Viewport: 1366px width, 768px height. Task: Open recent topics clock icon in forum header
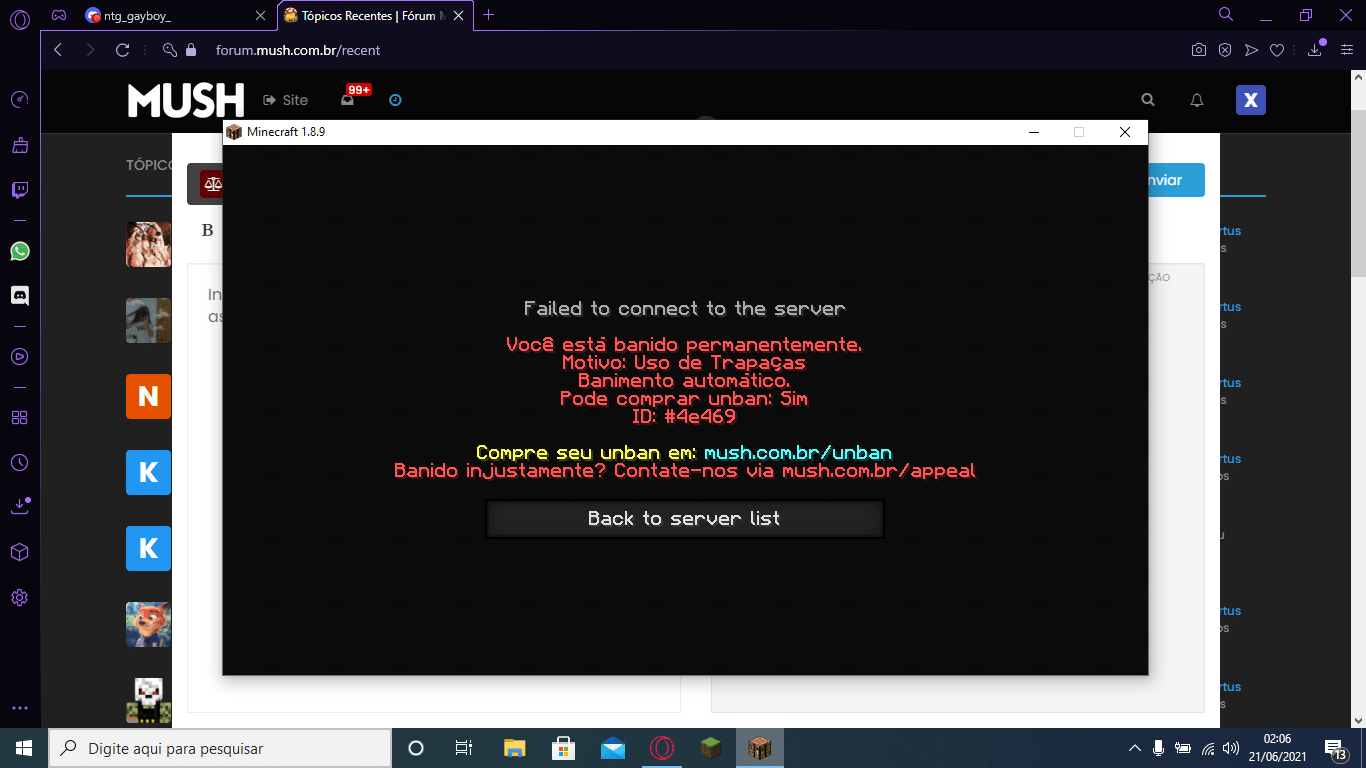[x=395, y=100]
